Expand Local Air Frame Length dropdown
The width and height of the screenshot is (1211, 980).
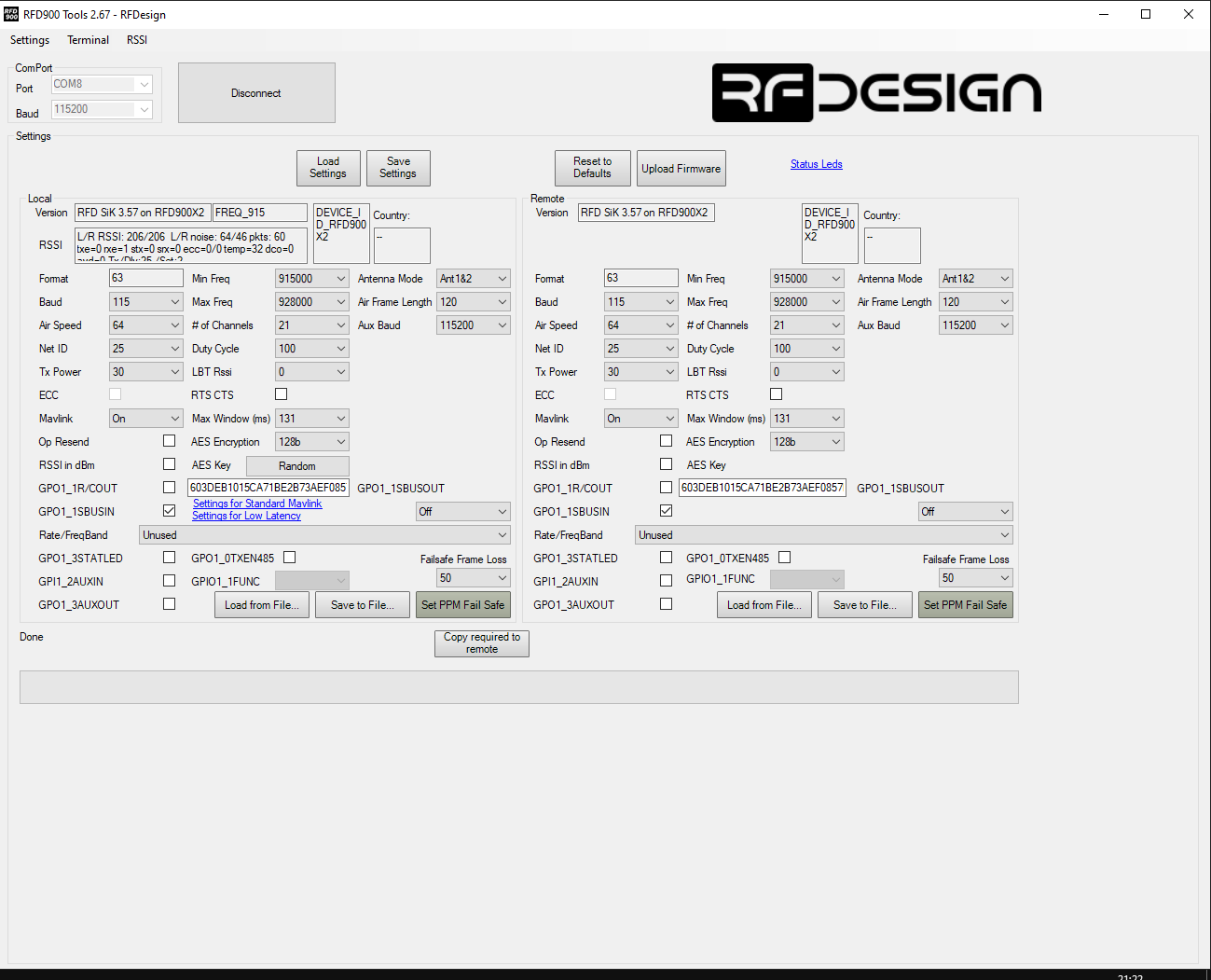474,302
